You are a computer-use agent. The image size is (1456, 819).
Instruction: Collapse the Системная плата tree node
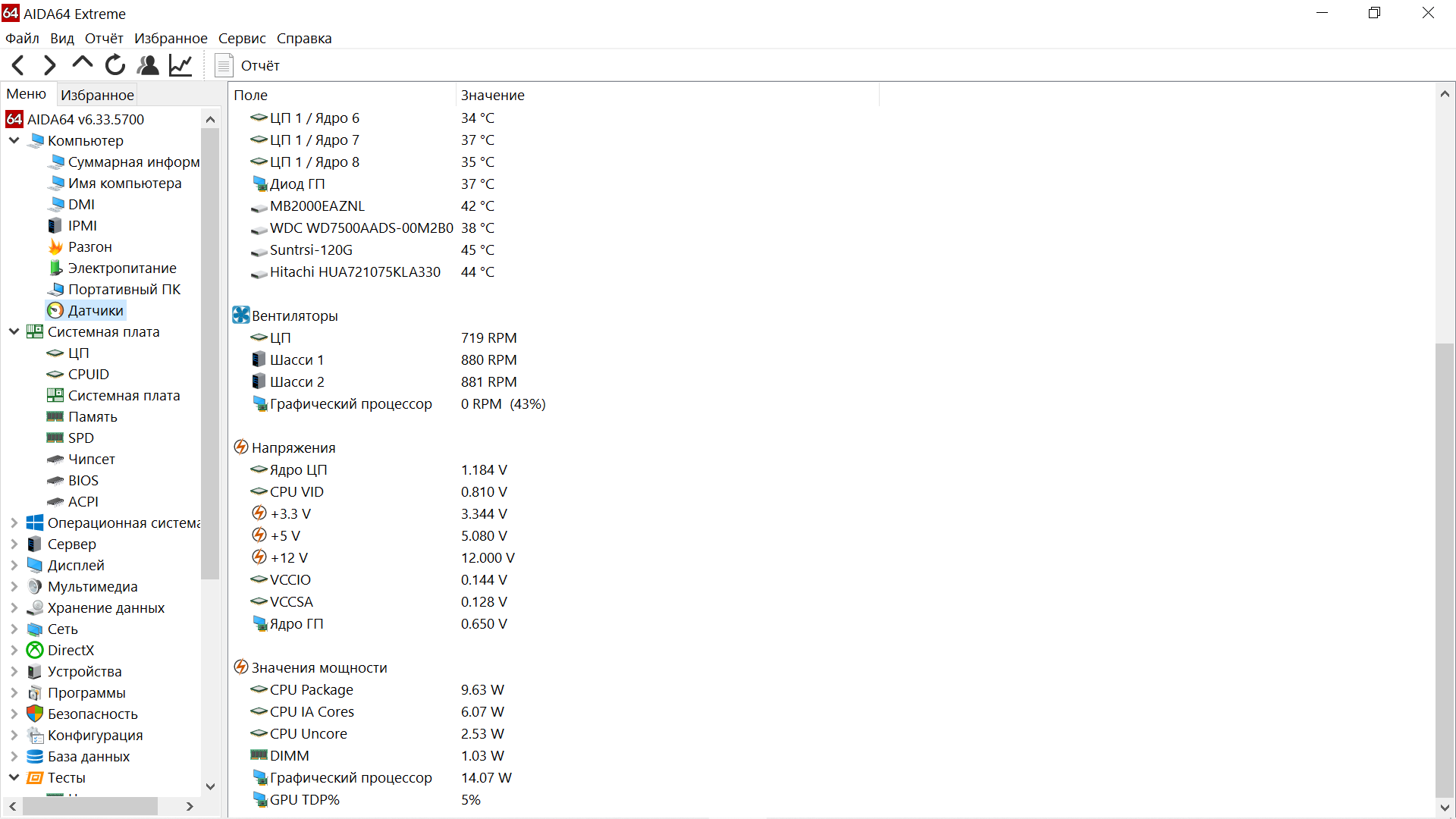14,332
